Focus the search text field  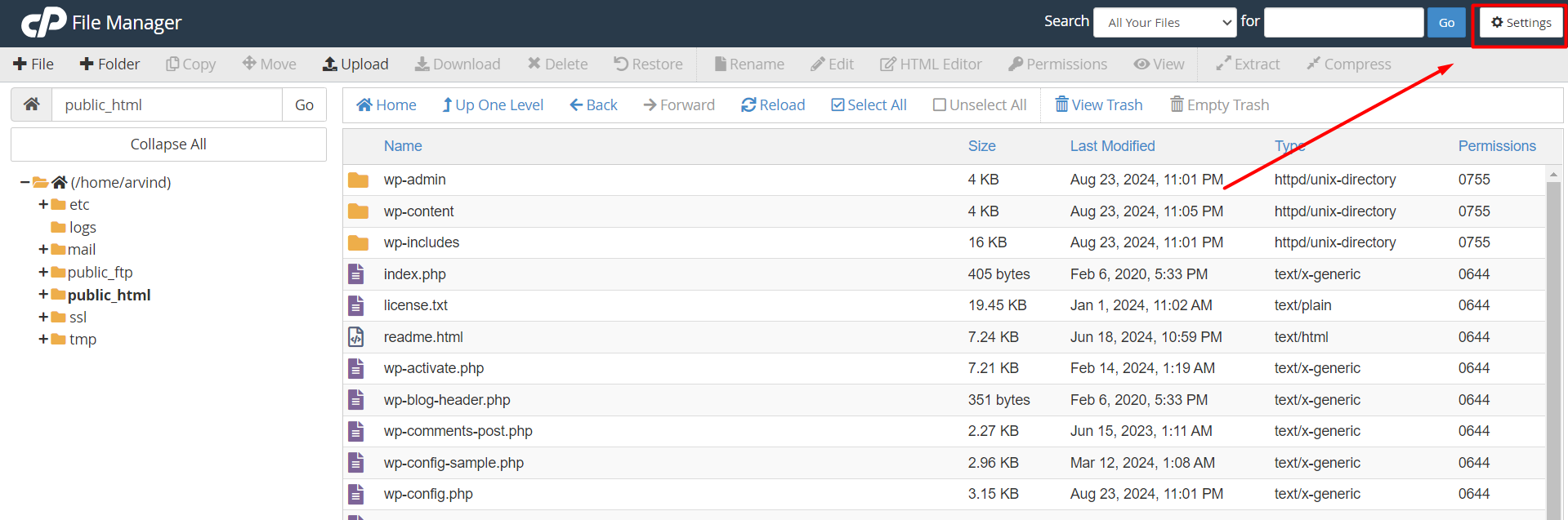(x=1343, y=23)
